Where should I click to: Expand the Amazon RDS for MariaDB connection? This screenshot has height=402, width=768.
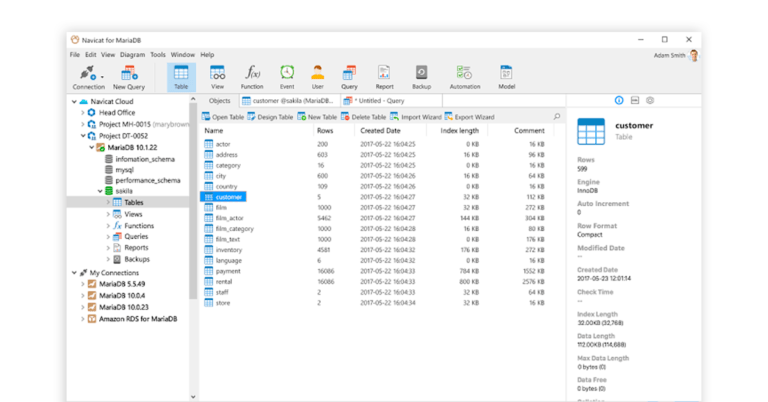[x=82, y=318]
